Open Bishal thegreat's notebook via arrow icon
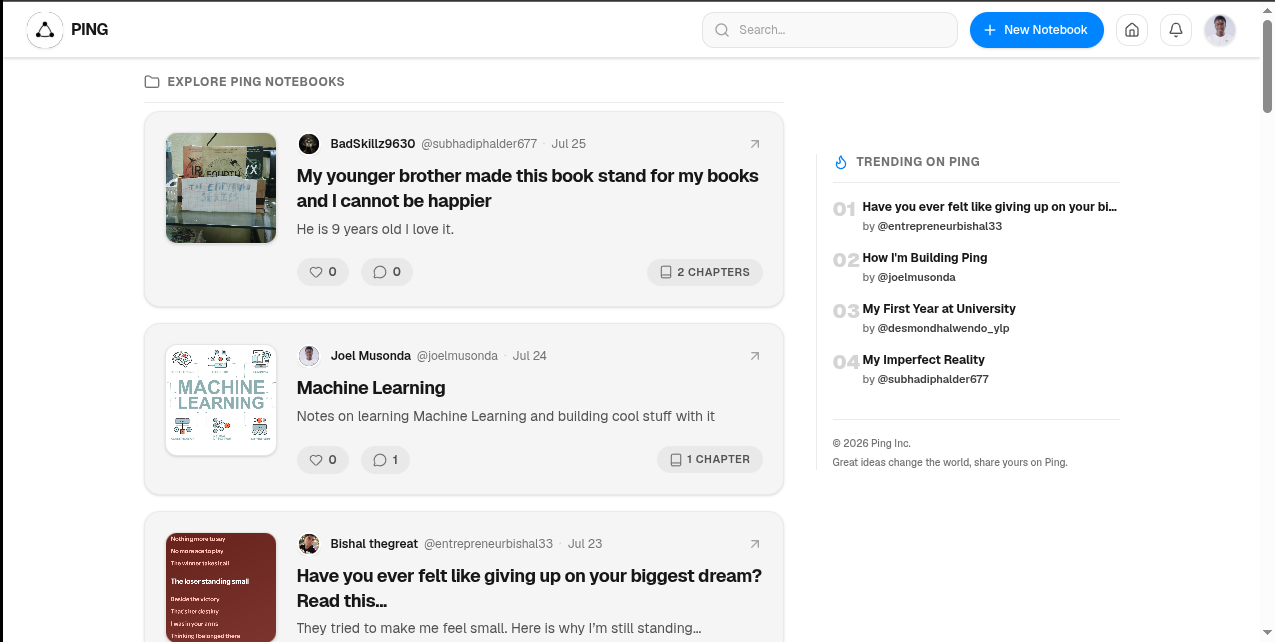 pos(755,544)
